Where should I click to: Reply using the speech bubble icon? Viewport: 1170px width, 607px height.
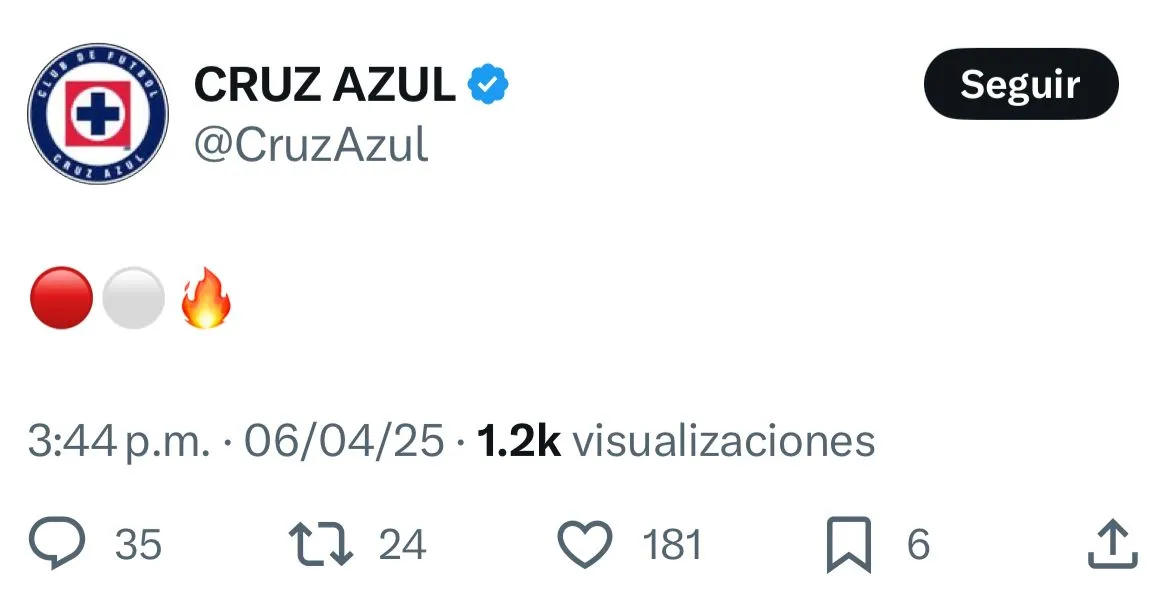pyautogui.click(x=59, y=545)
